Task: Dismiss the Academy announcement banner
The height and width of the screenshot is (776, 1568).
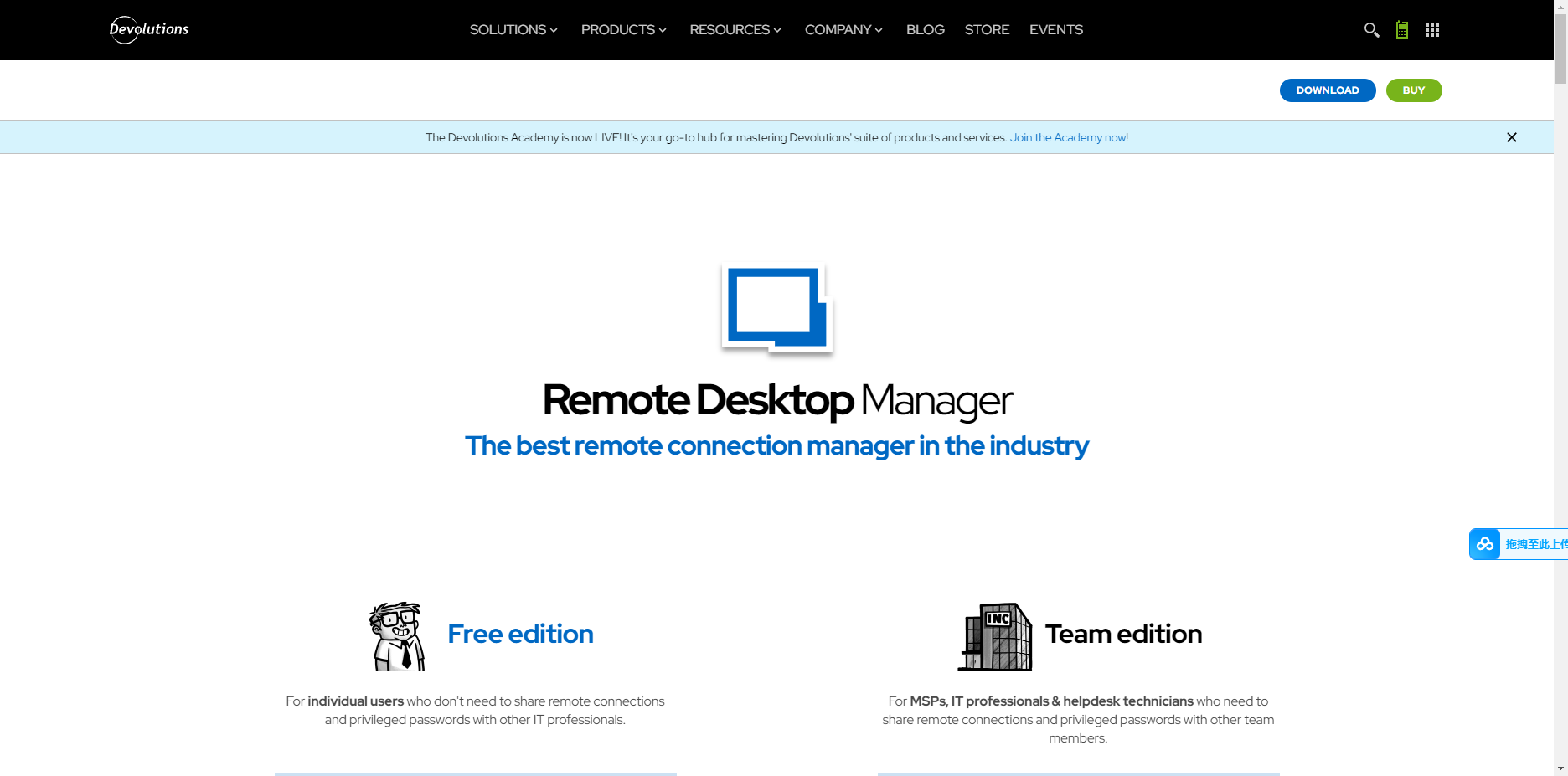Action: click(x=1512, y=137)
